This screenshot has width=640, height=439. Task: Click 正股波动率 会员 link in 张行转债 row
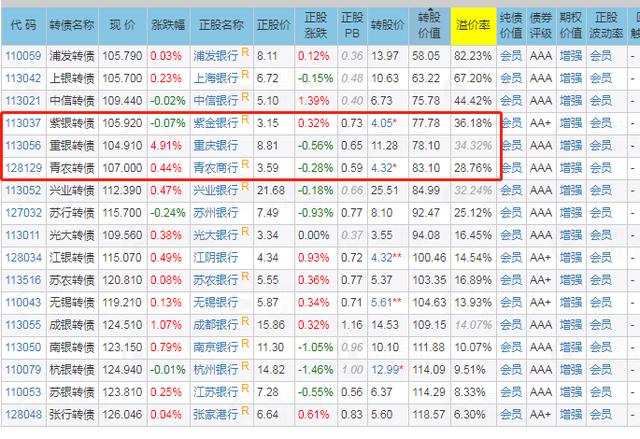click(x=601, y=415)
